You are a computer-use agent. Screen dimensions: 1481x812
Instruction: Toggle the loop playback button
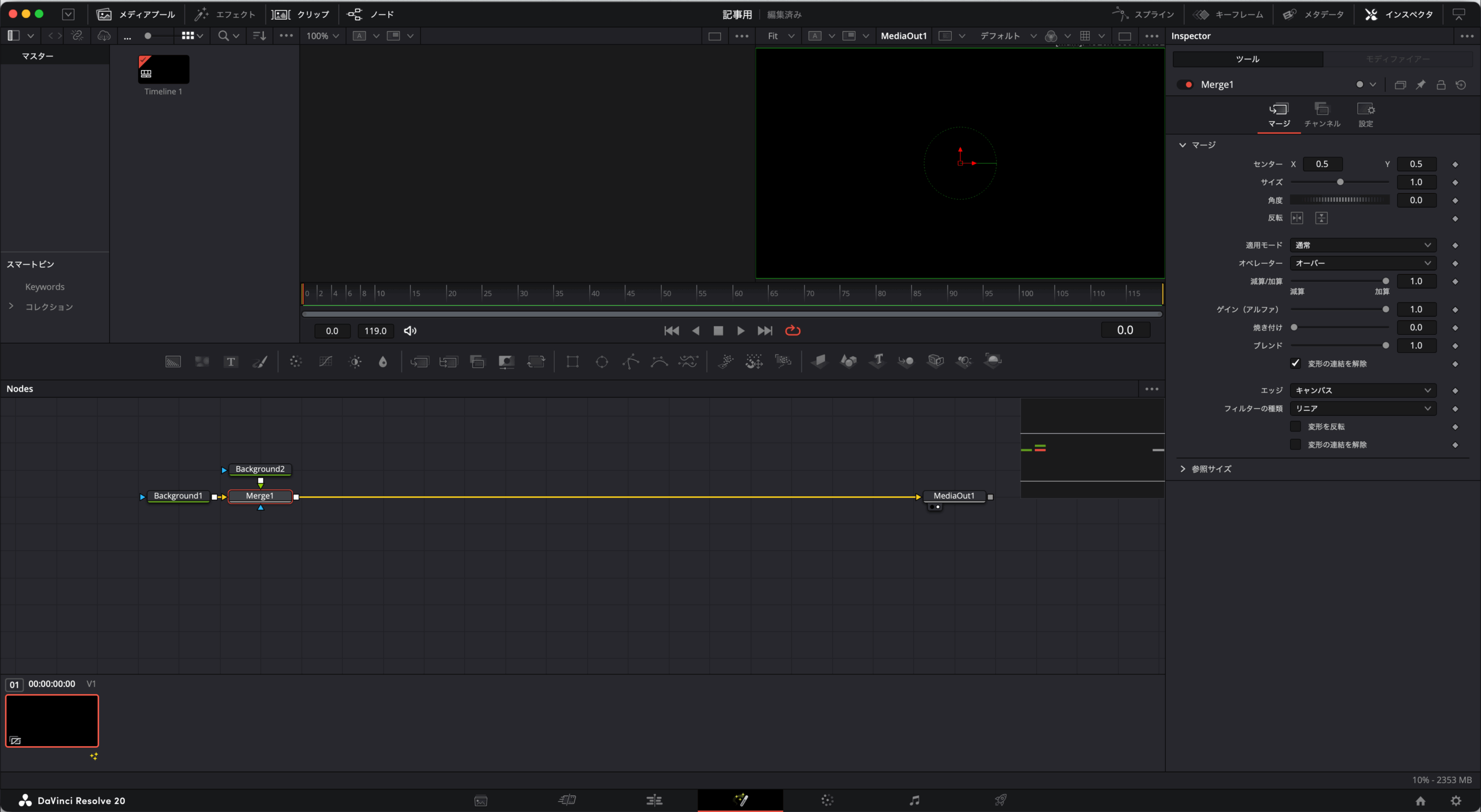pos(793,331)
